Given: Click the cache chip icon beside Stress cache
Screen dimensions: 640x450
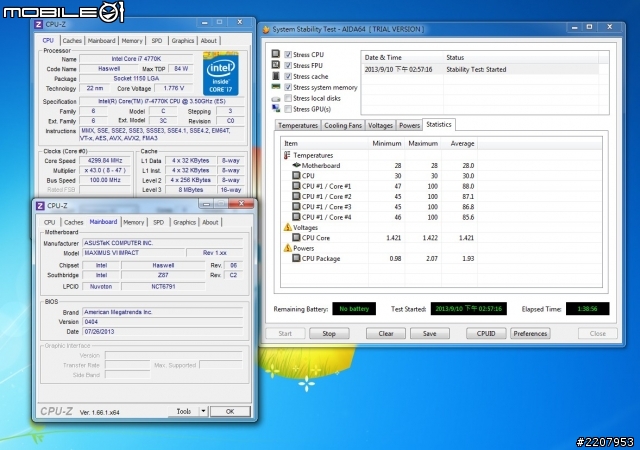Looking at the screenshot, I should (276, 76).
